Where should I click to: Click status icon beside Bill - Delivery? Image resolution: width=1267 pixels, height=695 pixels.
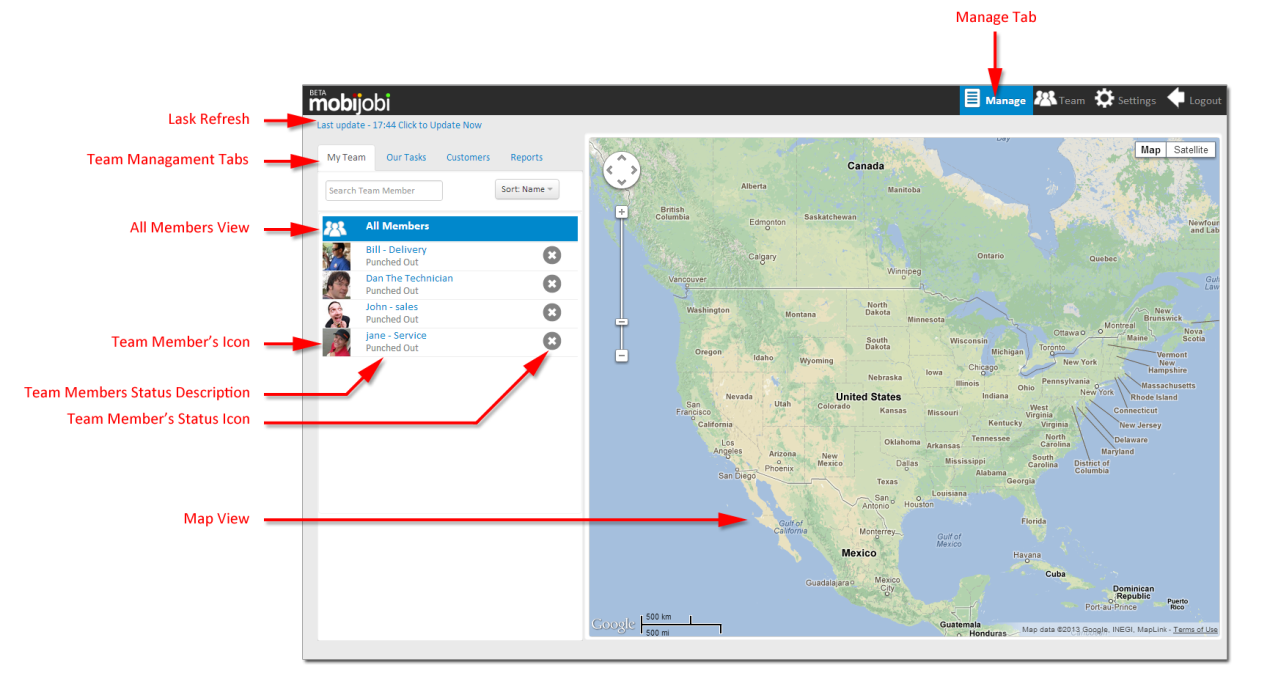click(552, 256)
